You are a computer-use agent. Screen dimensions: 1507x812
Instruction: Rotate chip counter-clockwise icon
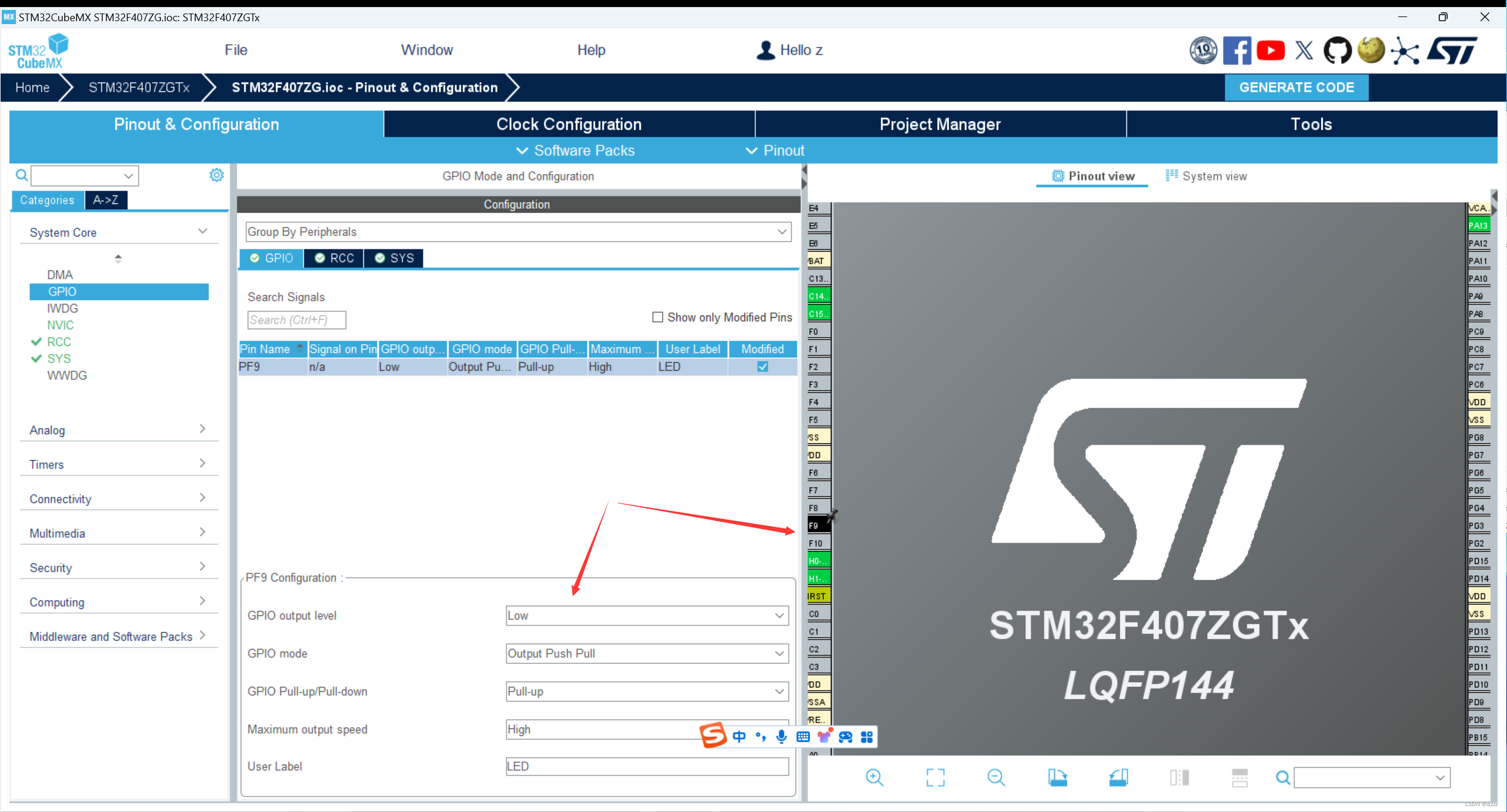(1118, 777)
